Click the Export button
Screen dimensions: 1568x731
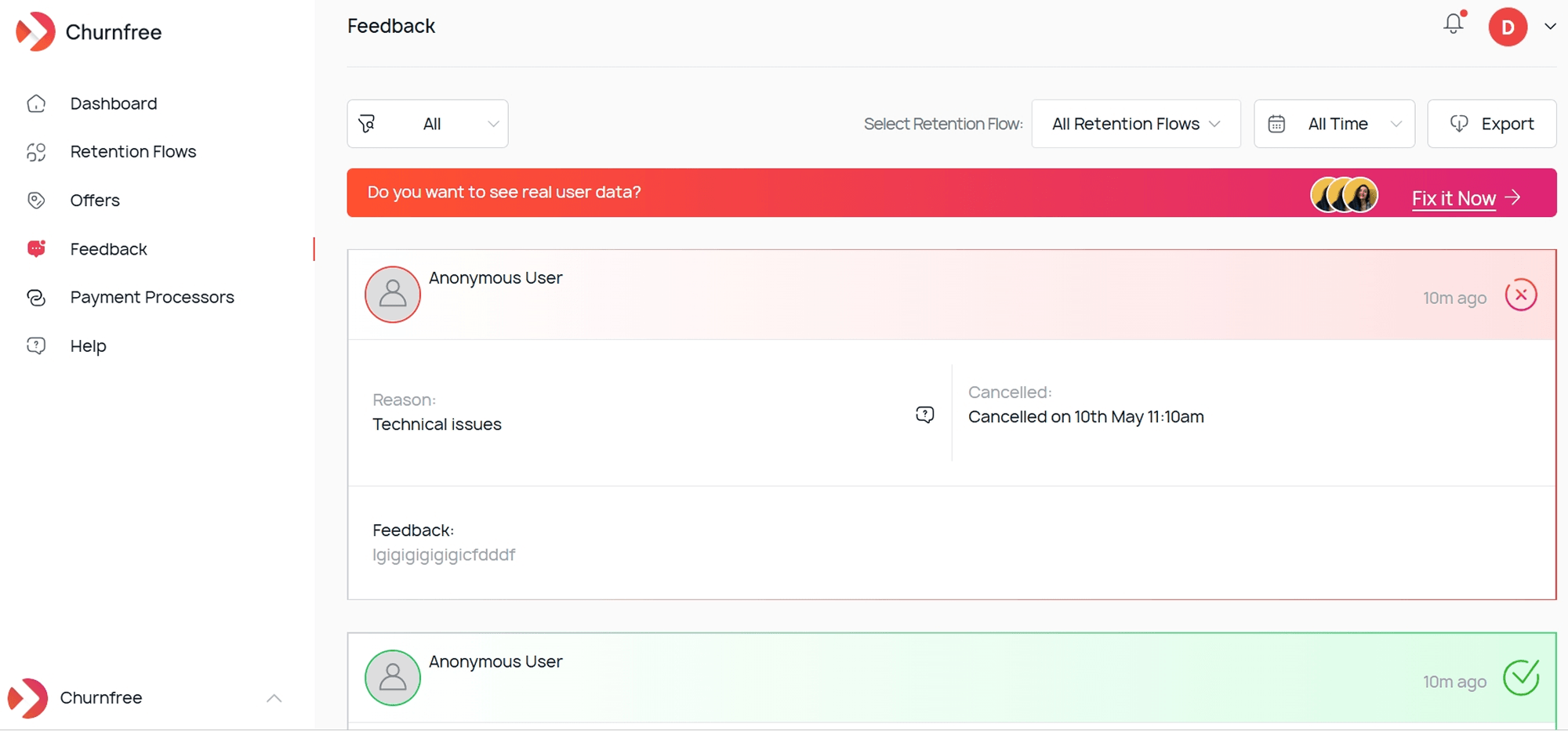pyautogui.click(x=1492, y=123)
